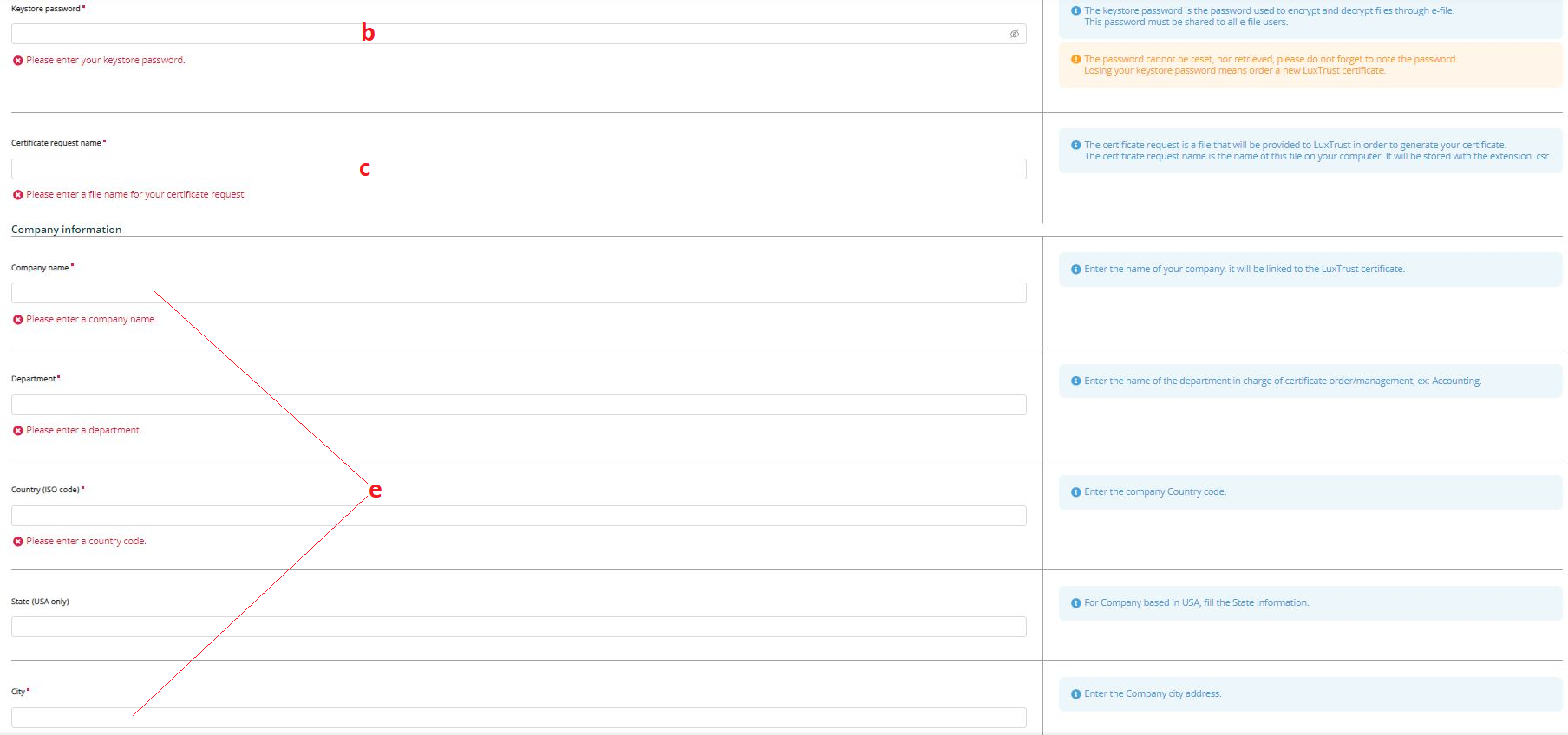Toggle keystore password visibility eye icon
The image size is (1568, 735).
pos(1014,34)
